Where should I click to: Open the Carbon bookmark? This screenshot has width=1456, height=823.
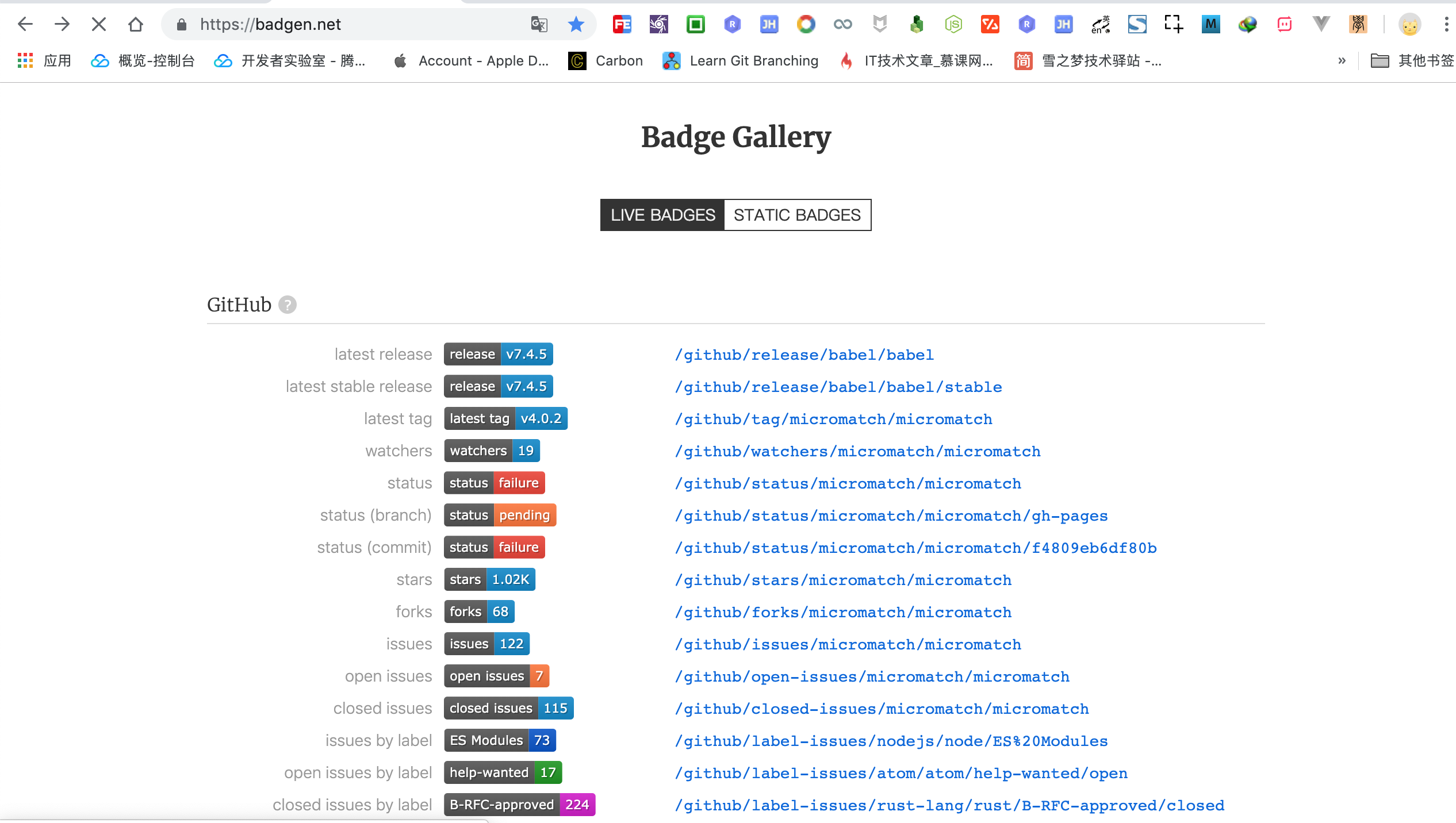click(606, 60)
